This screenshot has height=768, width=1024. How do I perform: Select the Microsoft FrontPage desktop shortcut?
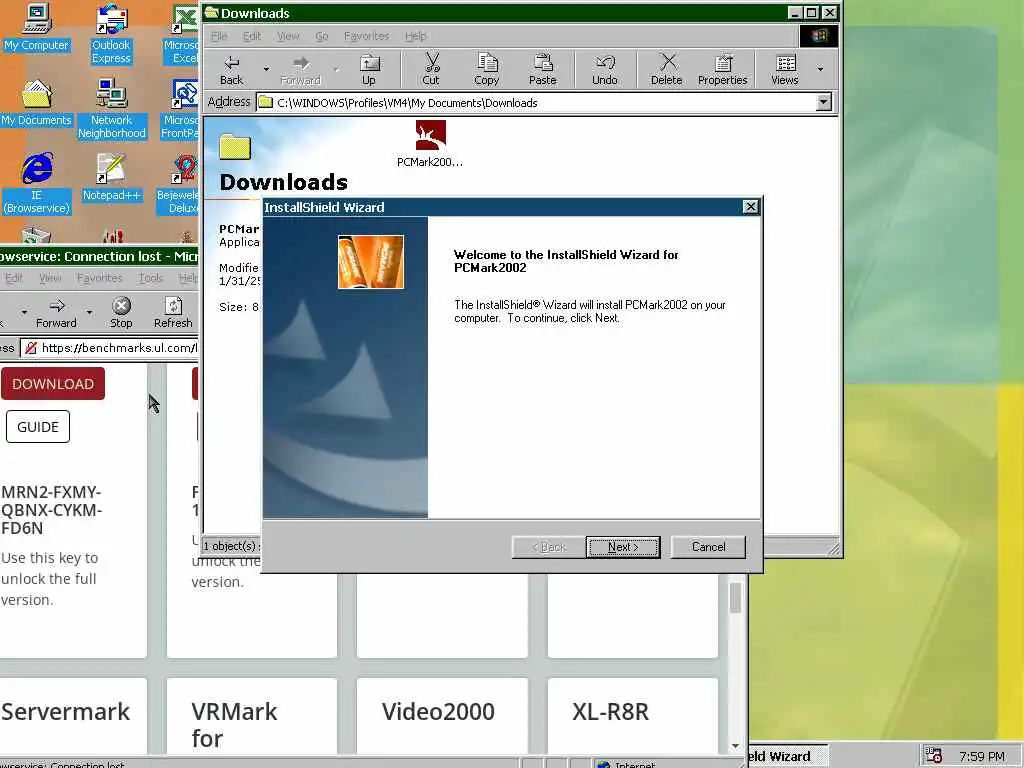pos(180,108)
